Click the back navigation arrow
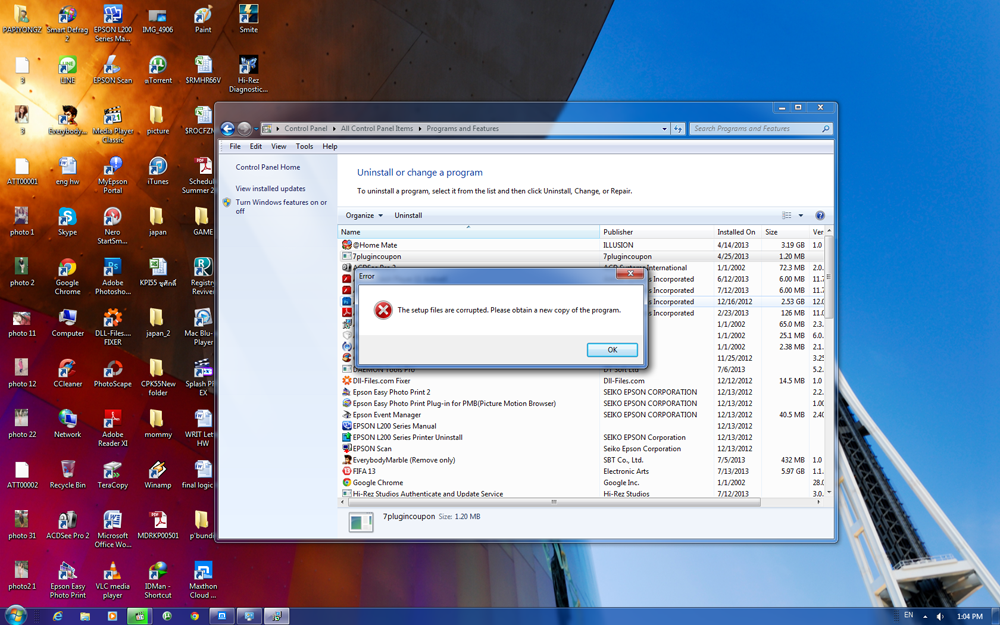1000x625 pixels. click(x=228, y=129)
